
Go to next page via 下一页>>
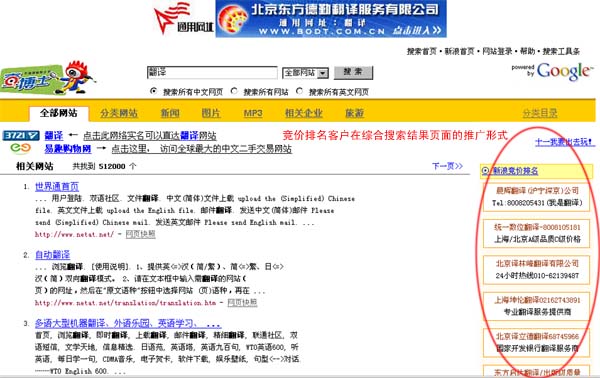[x=447, y=166]
